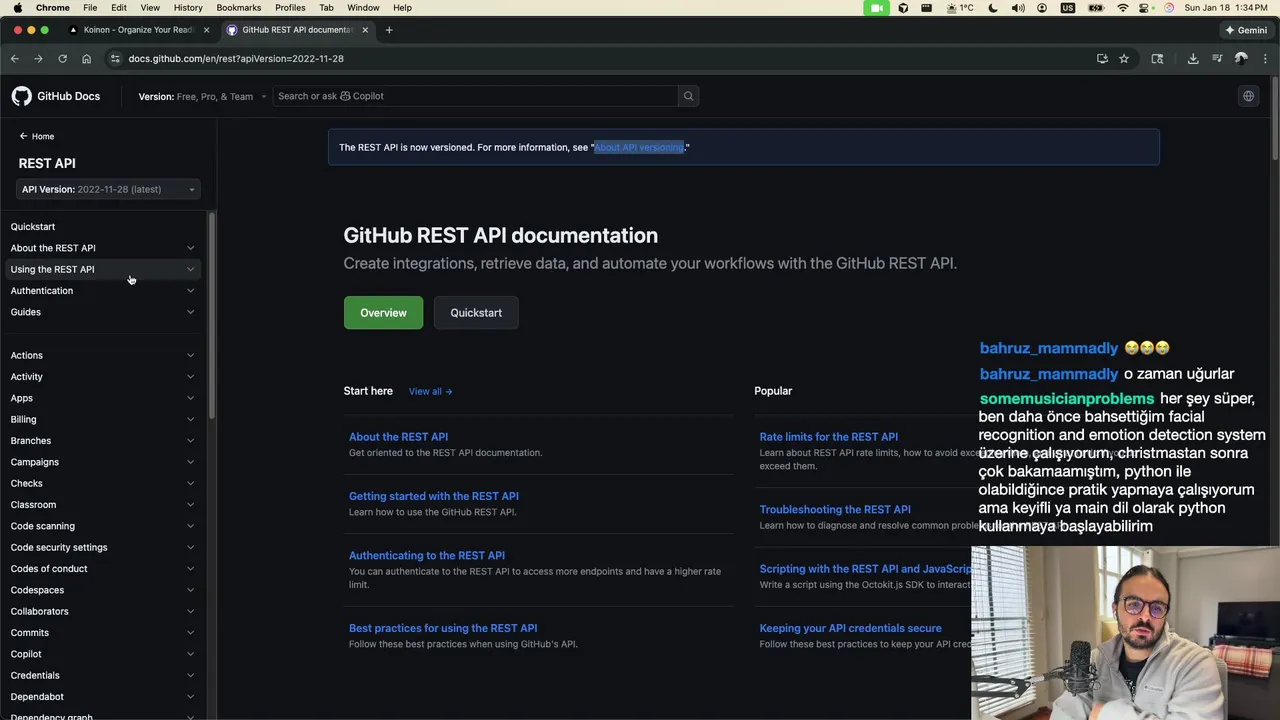
Task: Close the GitHub REST API documentation tab
Action: [365, 30]
